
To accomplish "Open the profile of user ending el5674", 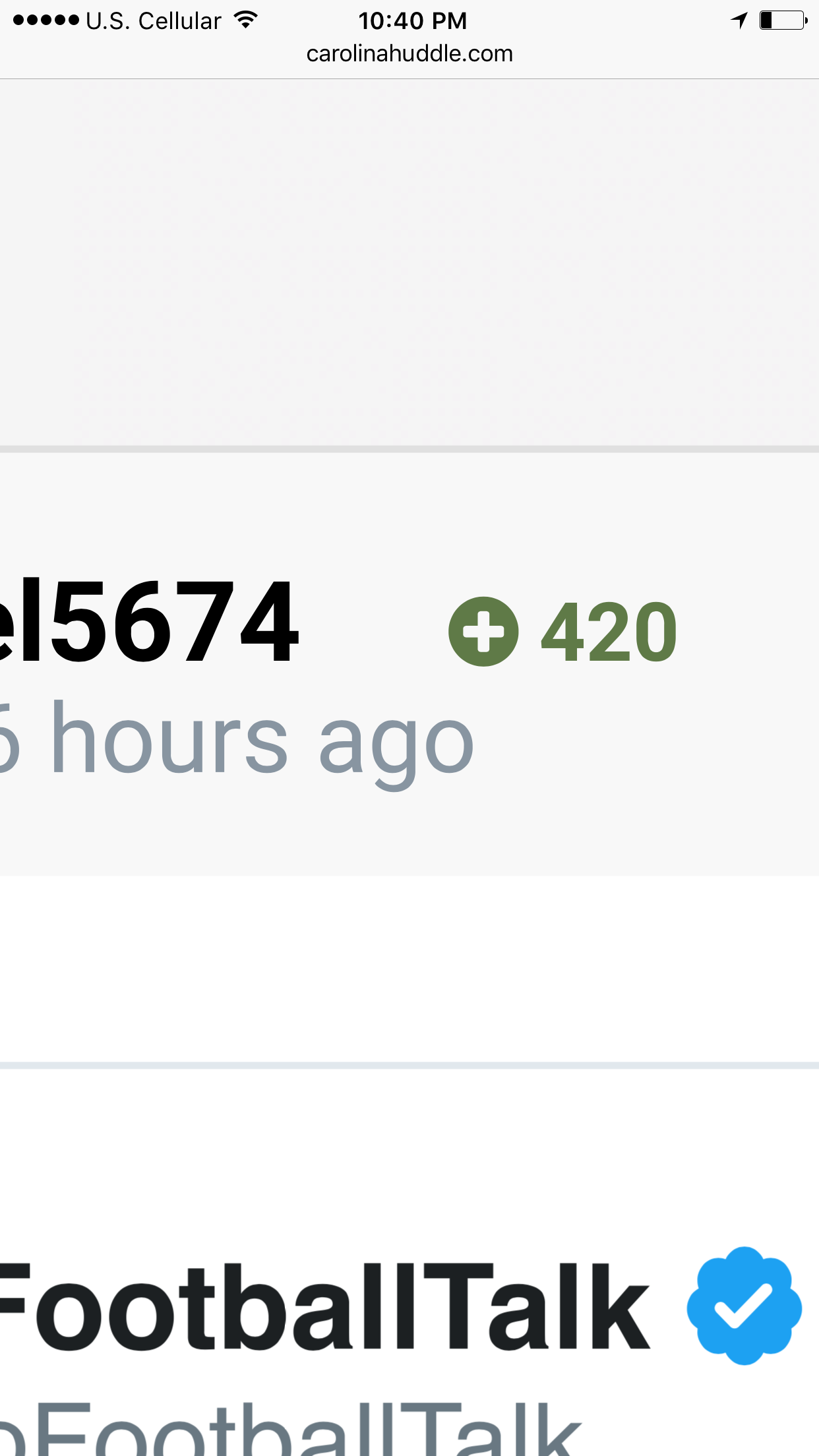I will point(150,621).
